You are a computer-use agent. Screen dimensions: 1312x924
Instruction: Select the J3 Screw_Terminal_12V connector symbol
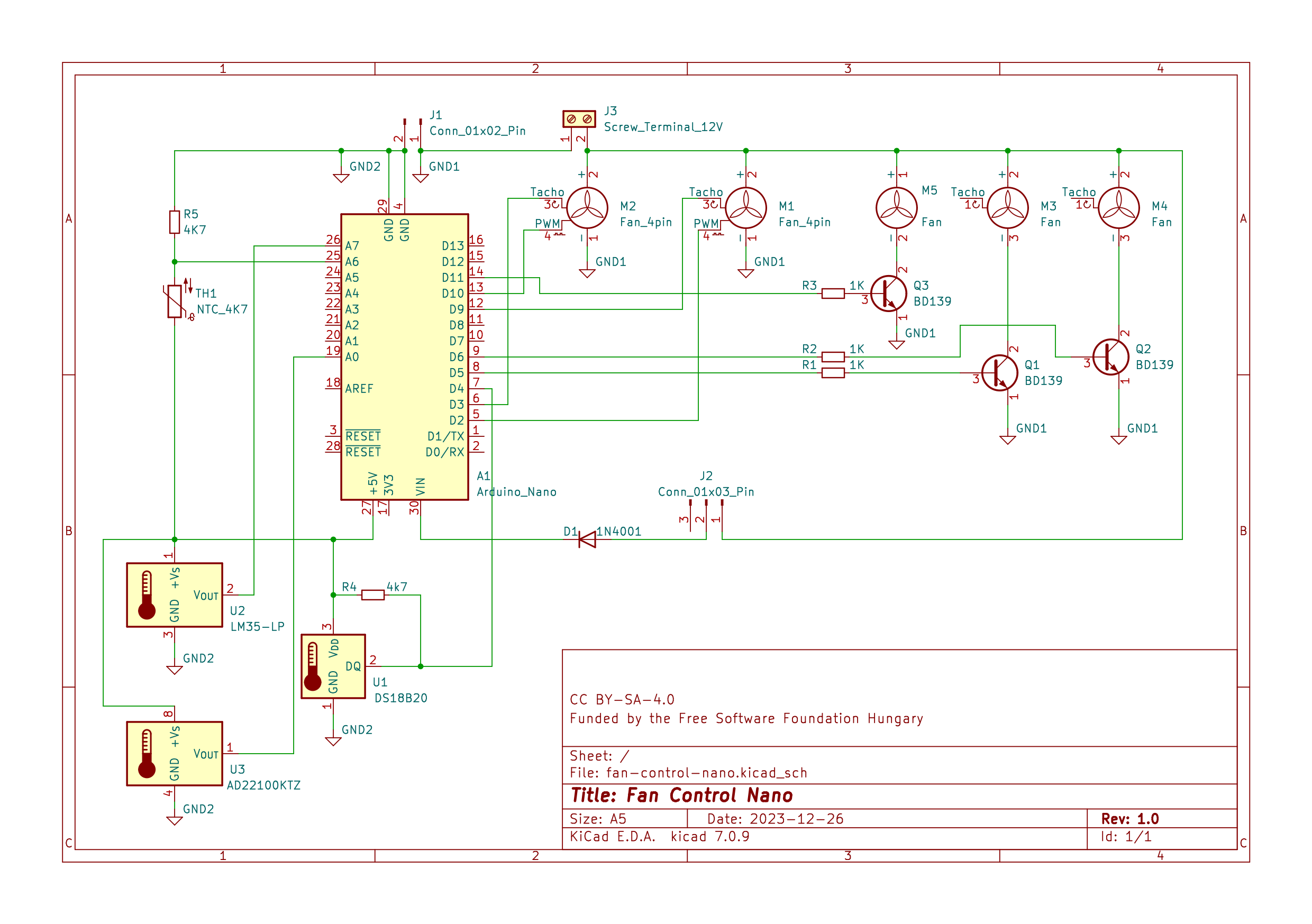(579, 119)
